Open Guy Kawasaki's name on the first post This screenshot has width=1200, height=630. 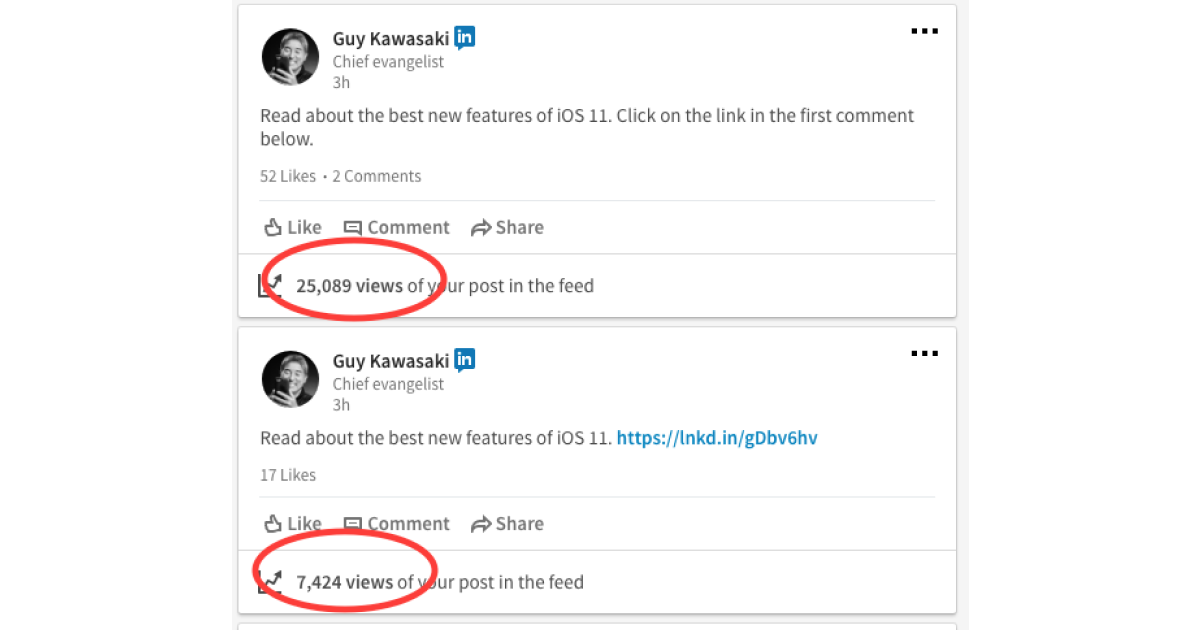(390, 39)
